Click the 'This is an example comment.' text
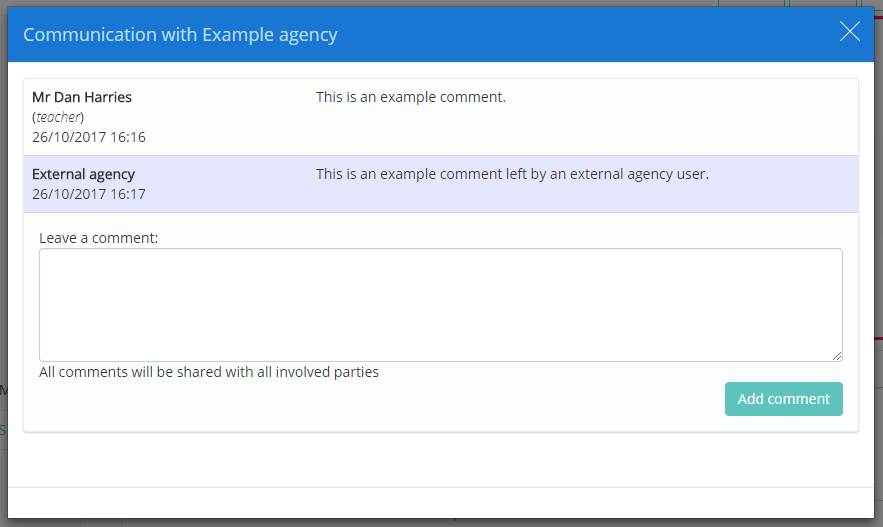 coord(411,97)
